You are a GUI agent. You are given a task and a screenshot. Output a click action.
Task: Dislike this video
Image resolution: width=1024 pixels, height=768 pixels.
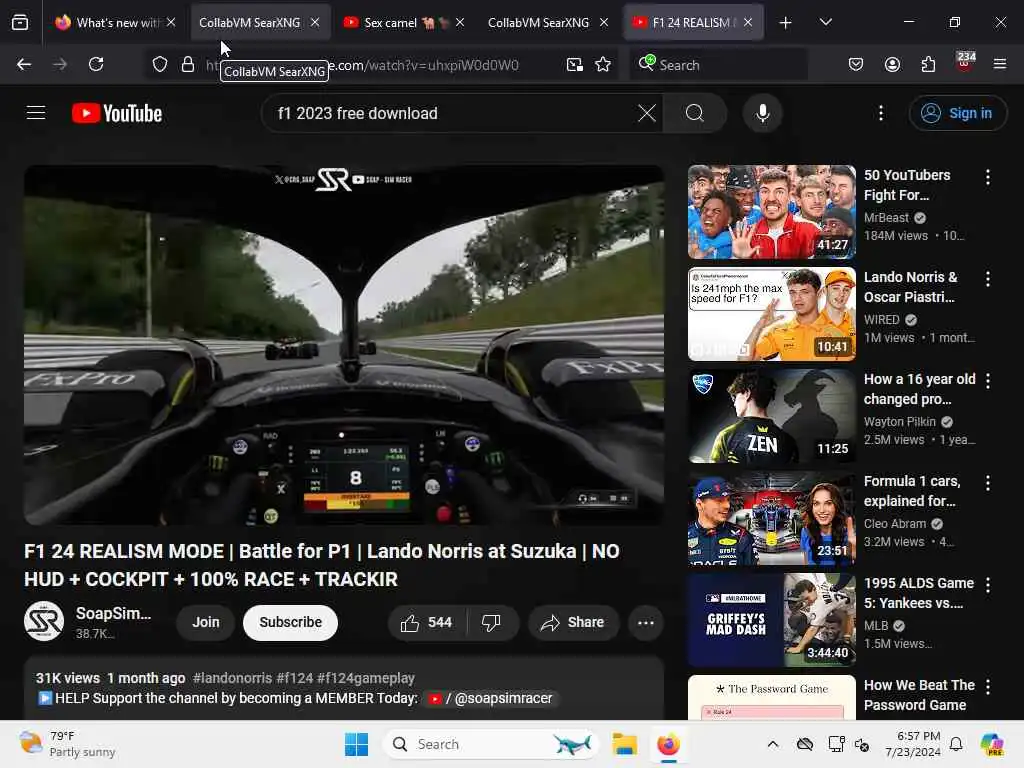point(492,622)
